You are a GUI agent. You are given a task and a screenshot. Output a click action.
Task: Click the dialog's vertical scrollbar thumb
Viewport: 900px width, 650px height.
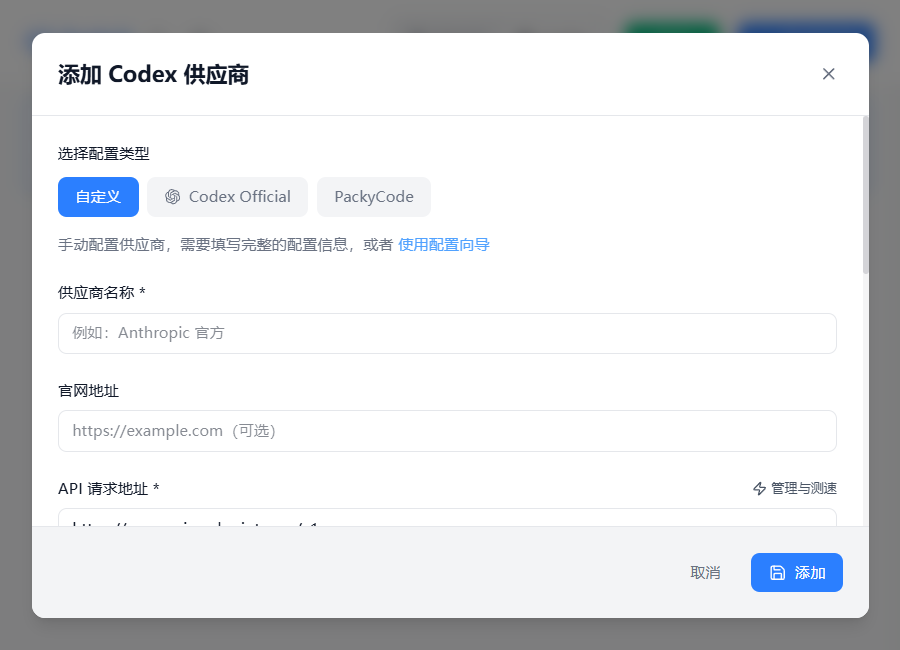865,195
